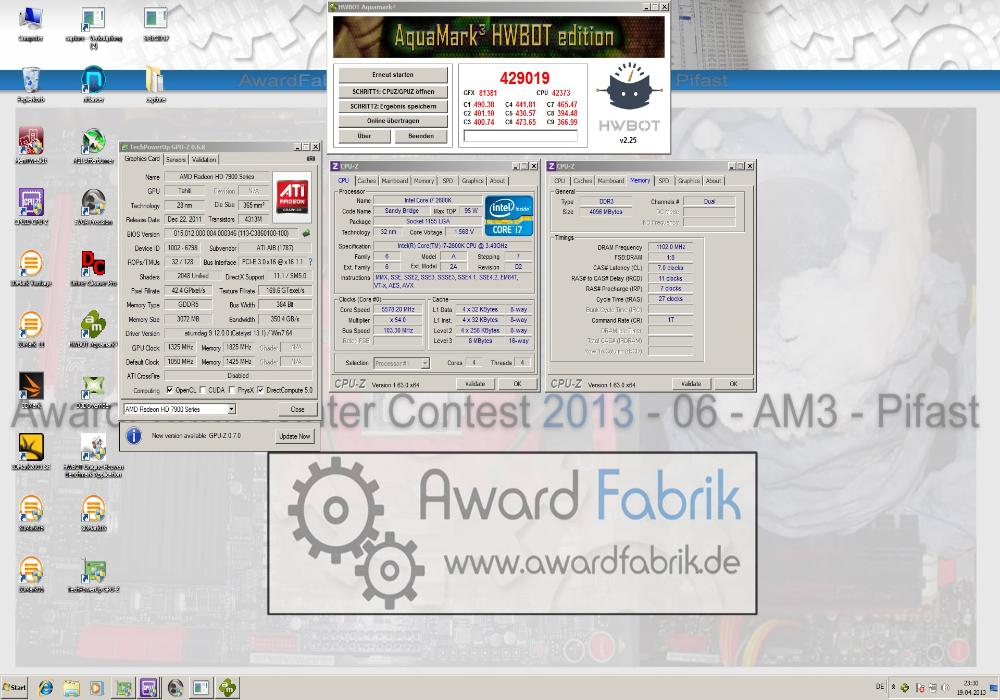Viewport: 1000px width, 700px height.
Task: Open SPD tab in the memory-timings CPU-Z window
Action: 664,181
